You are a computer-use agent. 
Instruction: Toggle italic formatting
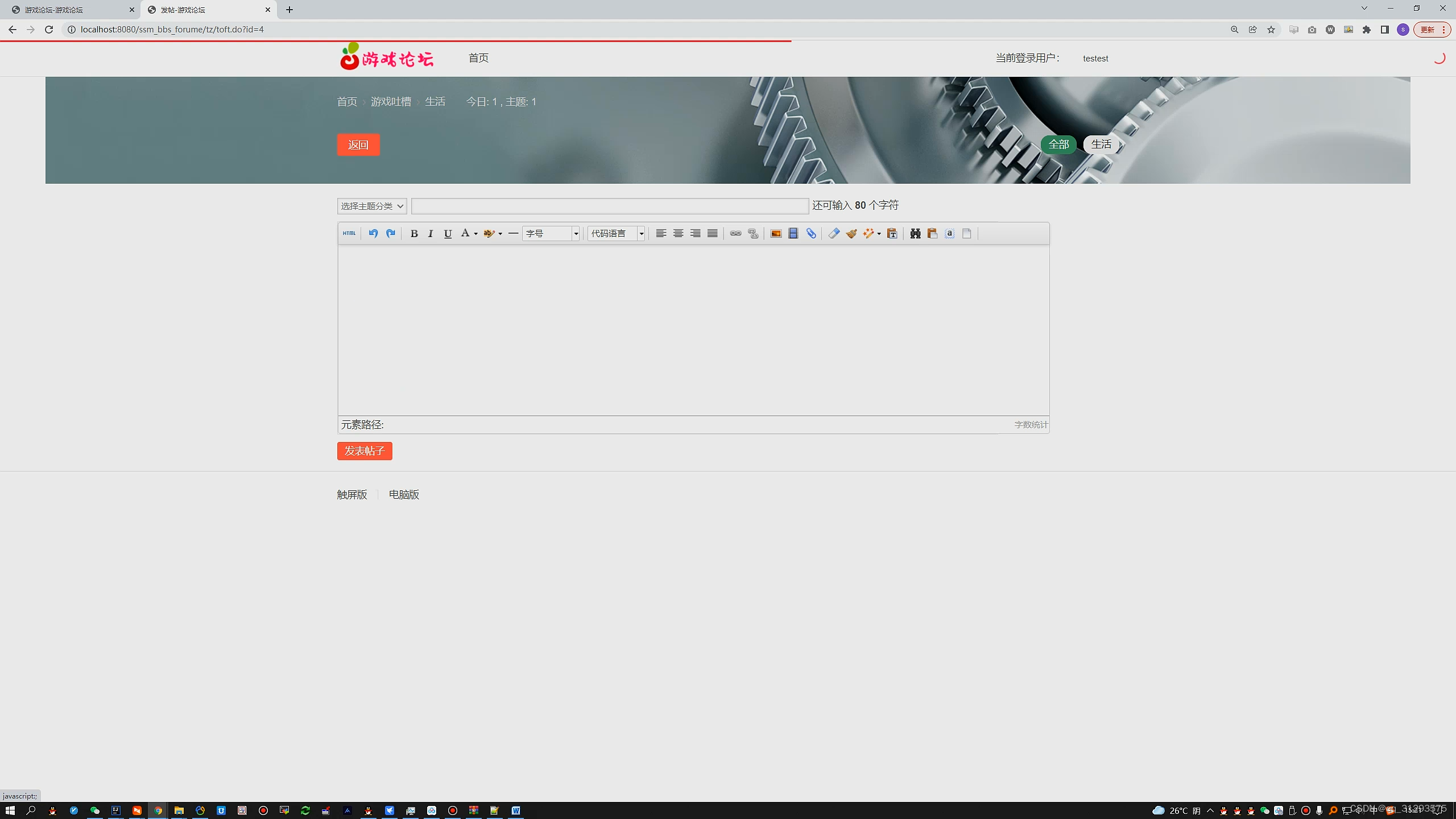(x=431, y=233)
